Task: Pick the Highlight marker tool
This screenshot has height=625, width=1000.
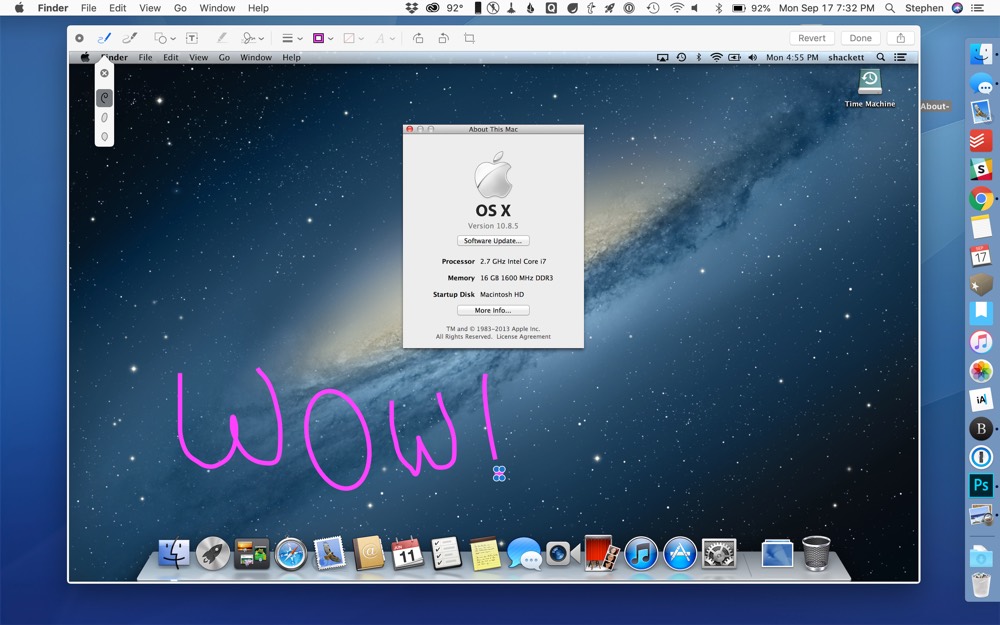Action: pos(221,38)
